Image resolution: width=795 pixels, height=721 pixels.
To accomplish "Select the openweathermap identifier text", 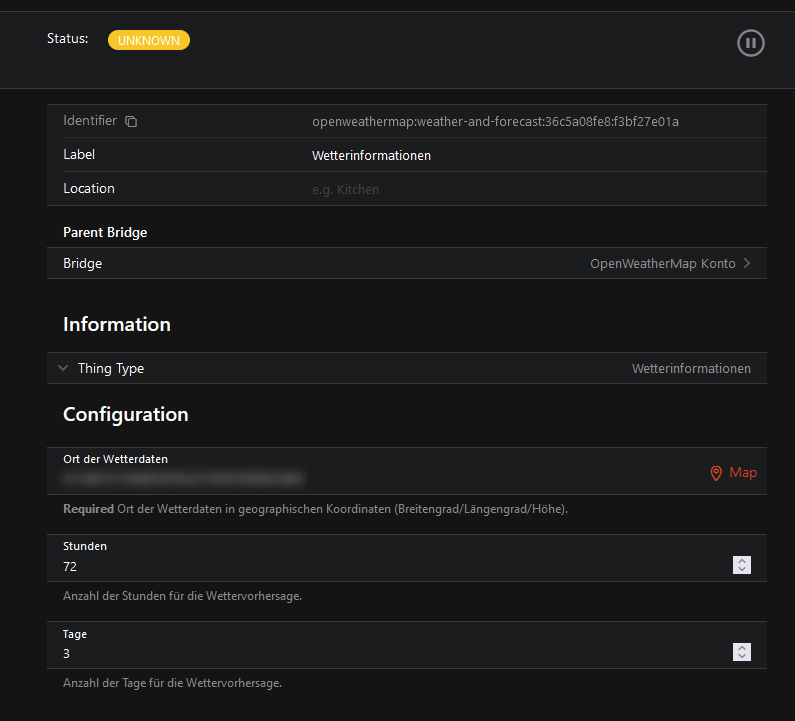I will pos(495,122).
